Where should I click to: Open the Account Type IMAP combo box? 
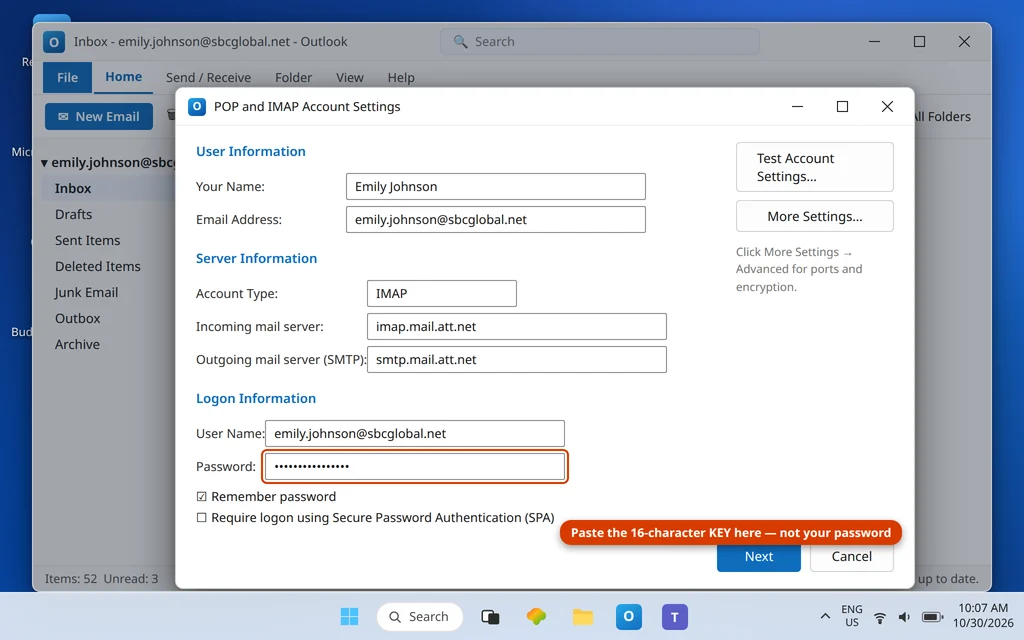pyautogui.click(x=441, y=293)
